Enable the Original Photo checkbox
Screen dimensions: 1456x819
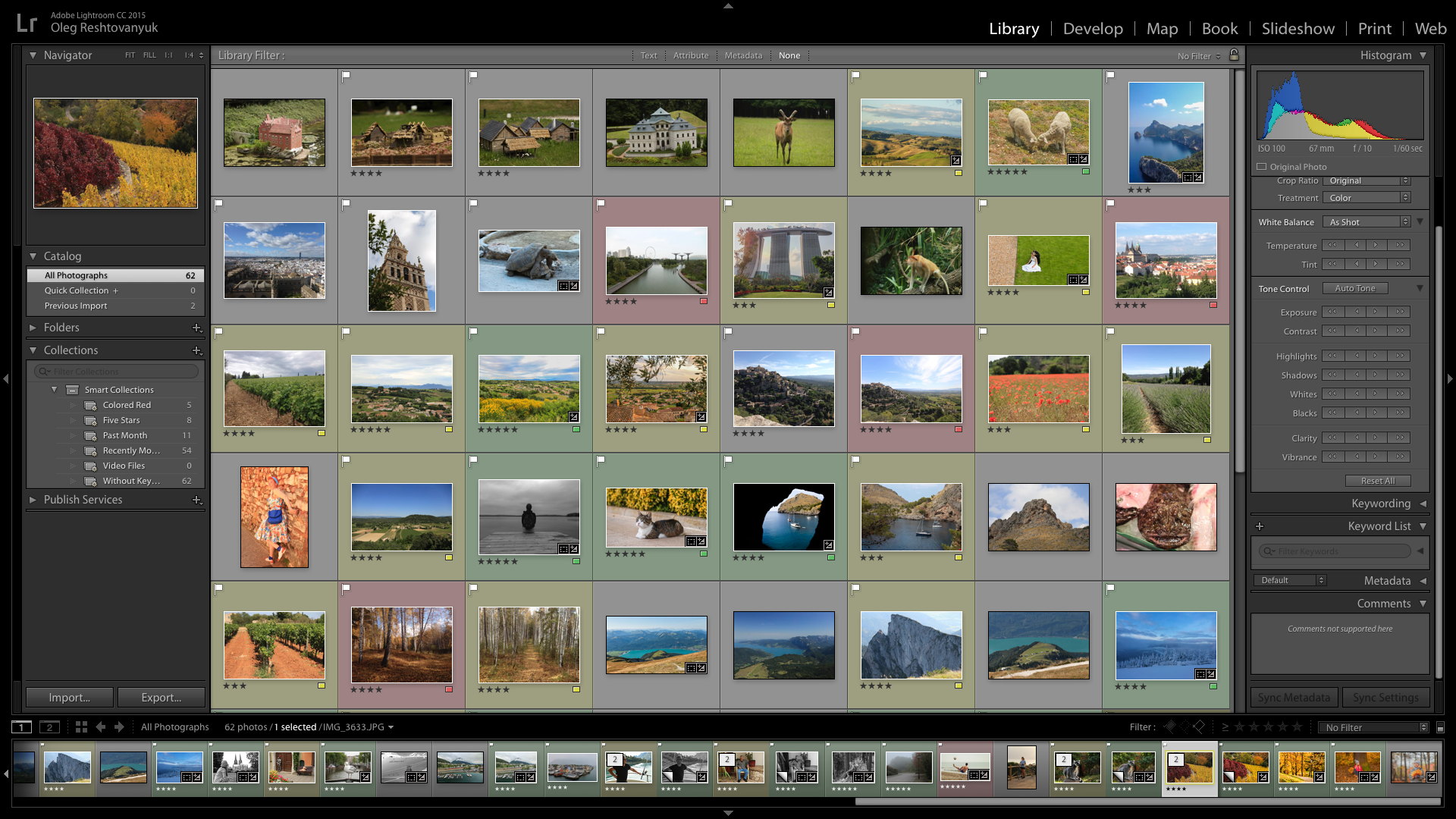click(x=1262, y=167)
